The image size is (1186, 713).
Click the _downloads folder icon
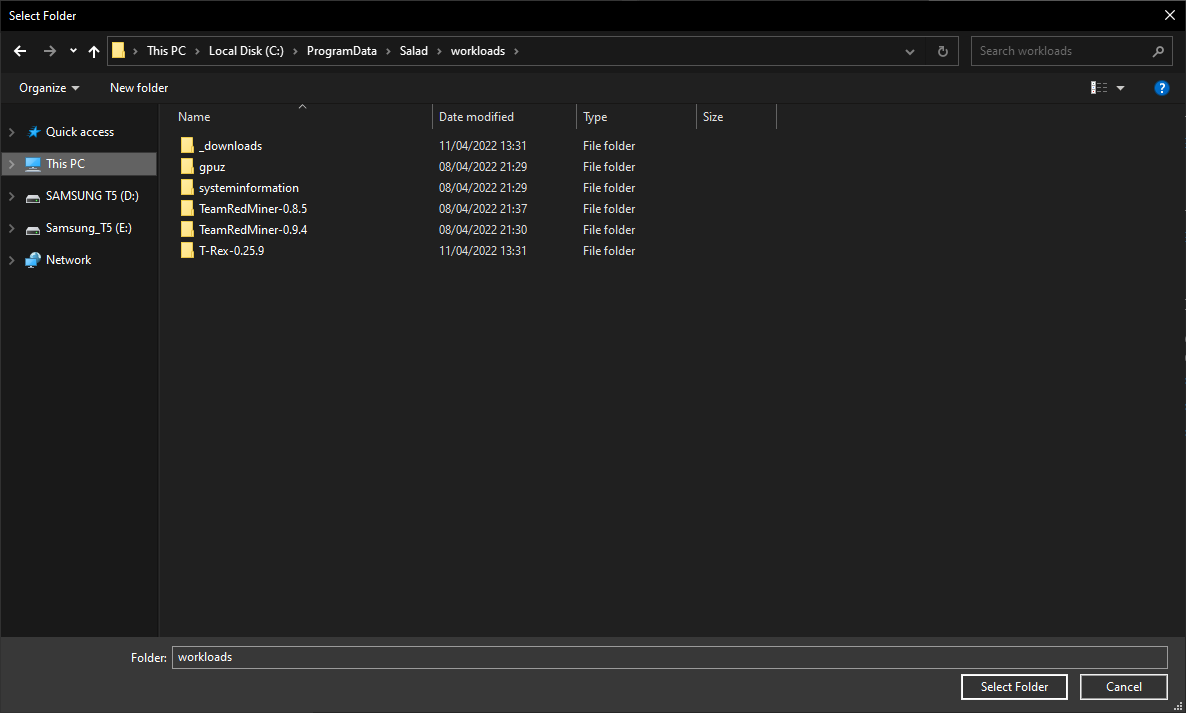click(x=187, y=145)
